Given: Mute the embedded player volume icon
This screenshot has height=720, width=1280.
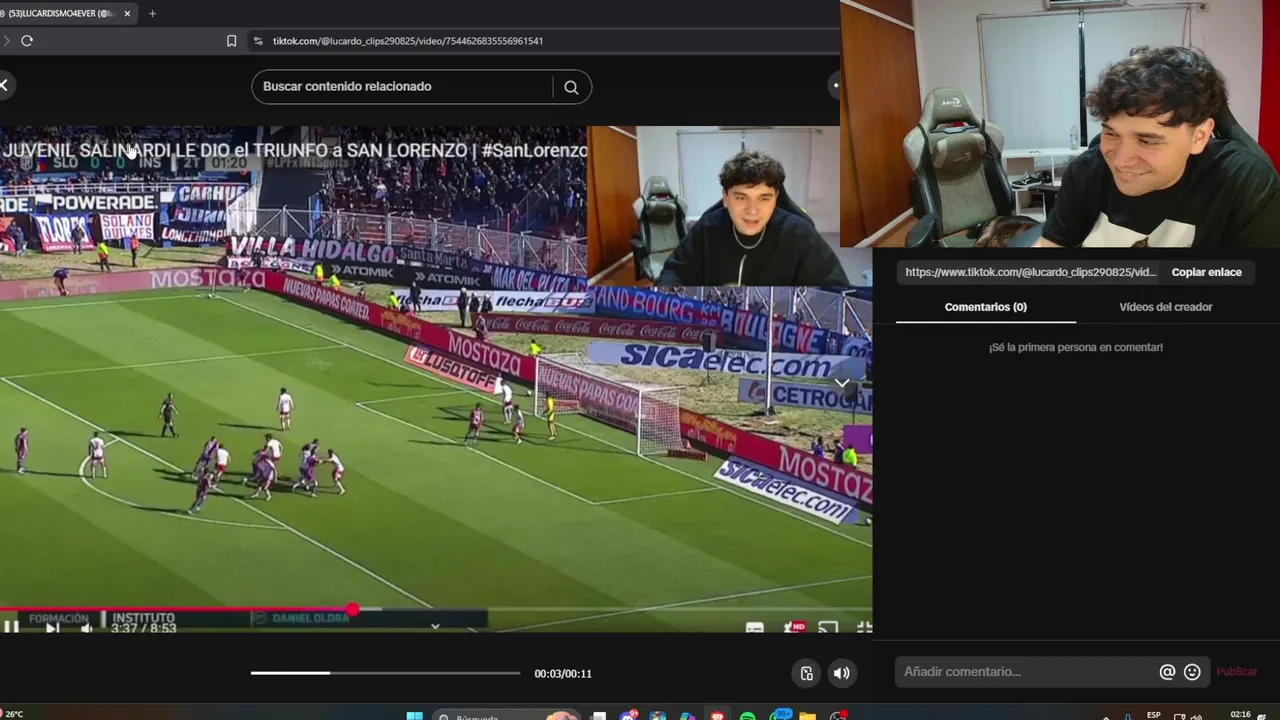Looking at the screenshot, I should pyautogui.click(x=87, y=628).
